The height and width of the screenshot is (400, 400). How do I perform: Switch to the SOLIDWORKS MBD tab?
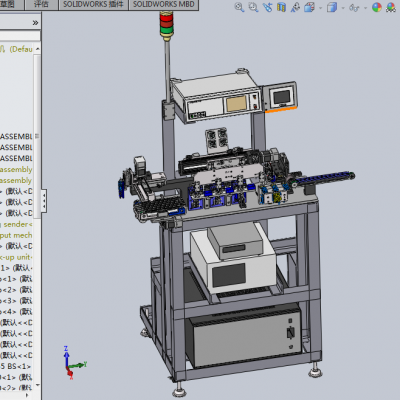point(164,5)
